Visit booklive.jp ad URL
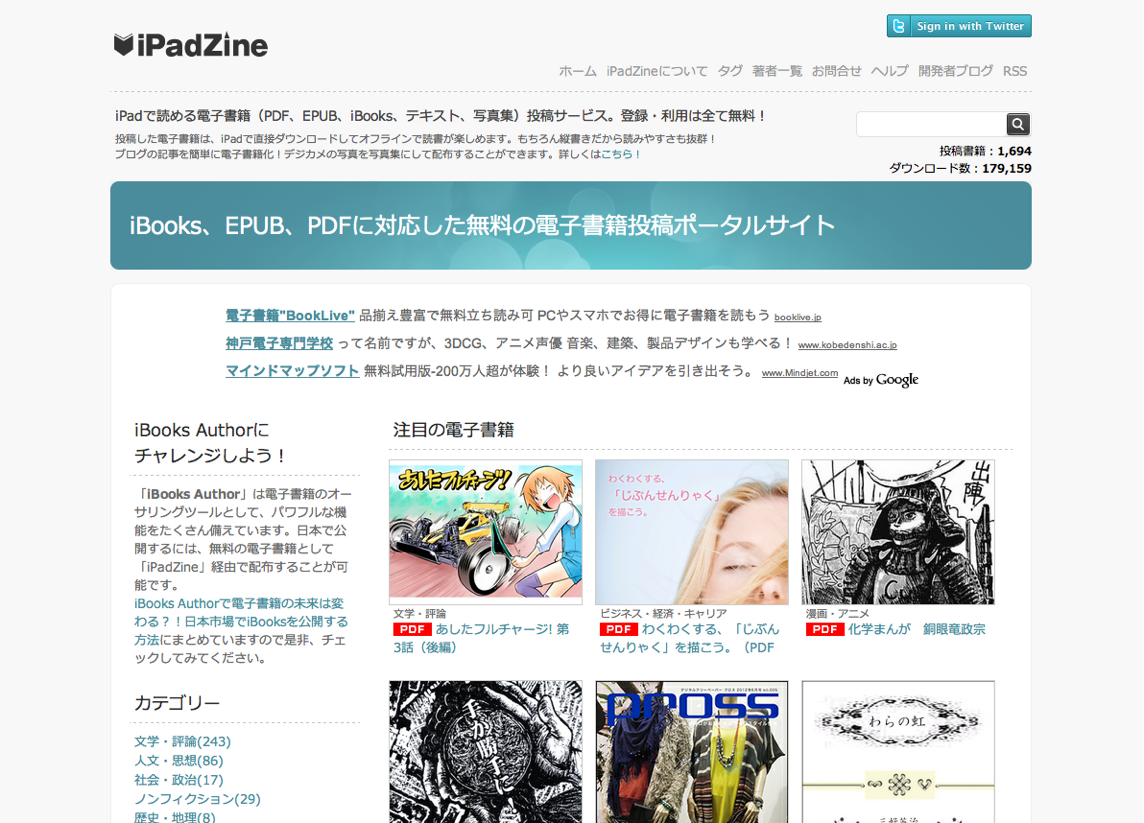The height and width of the screenshot is (823, 1144). [x=797, y=317]
